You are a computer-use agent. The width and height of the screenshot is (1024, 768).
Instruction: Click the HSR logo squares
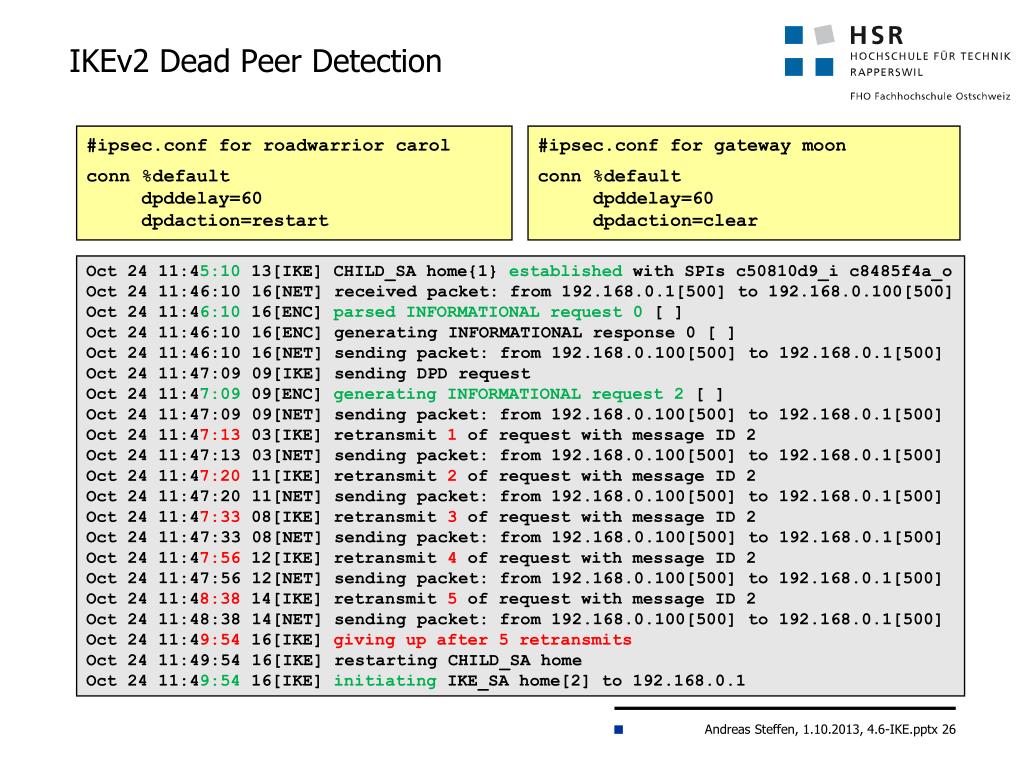pyautogui.click(x=809, y=50)
